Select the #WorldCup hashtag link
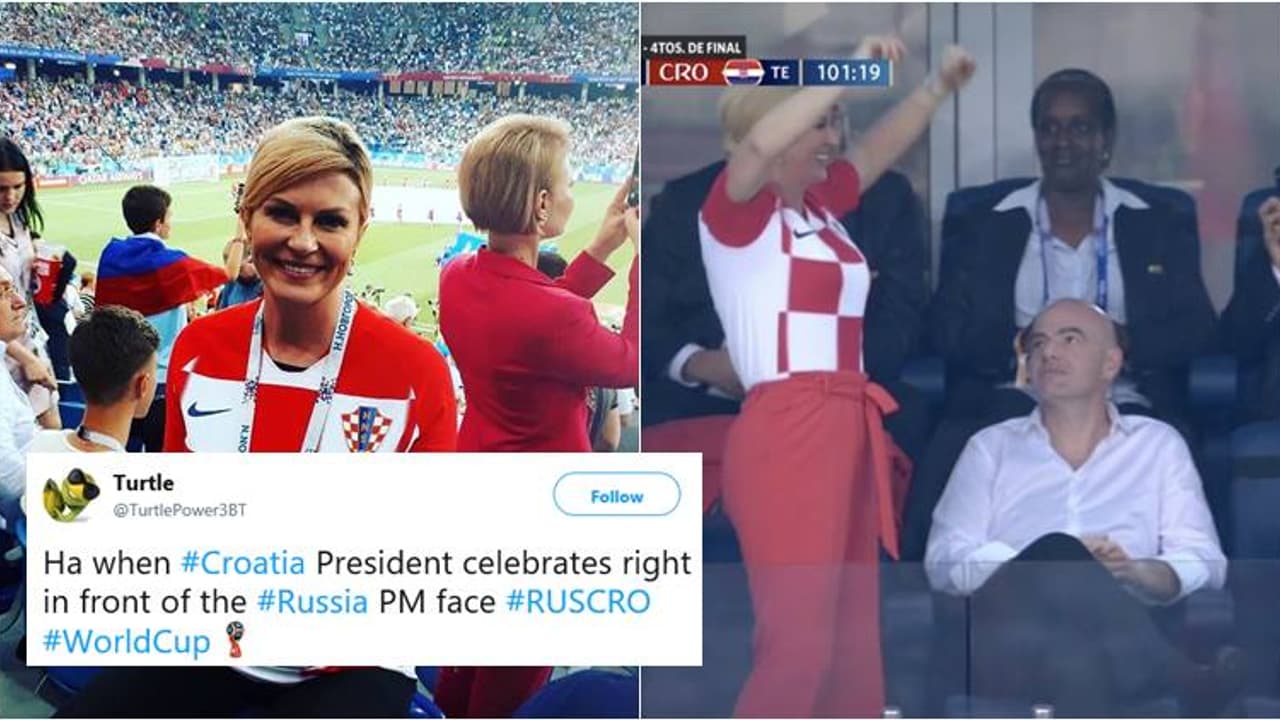The height and width of the screenshot is (720, 1280). 126,641
